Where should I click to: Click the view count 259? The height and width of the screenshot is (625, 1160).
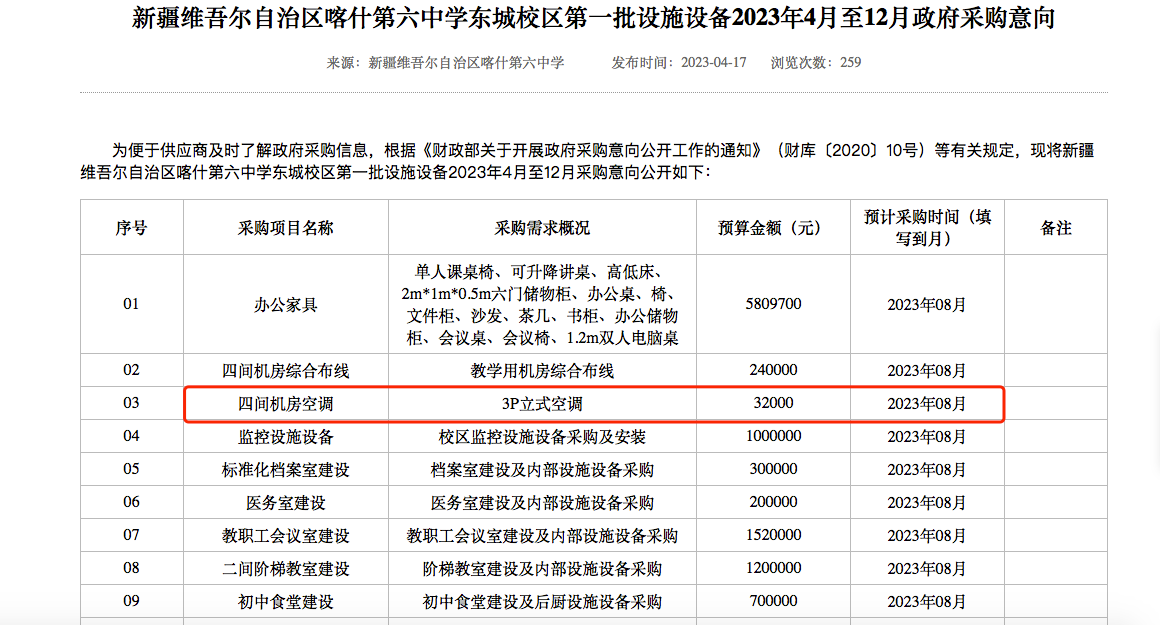[x=850, y=62]
